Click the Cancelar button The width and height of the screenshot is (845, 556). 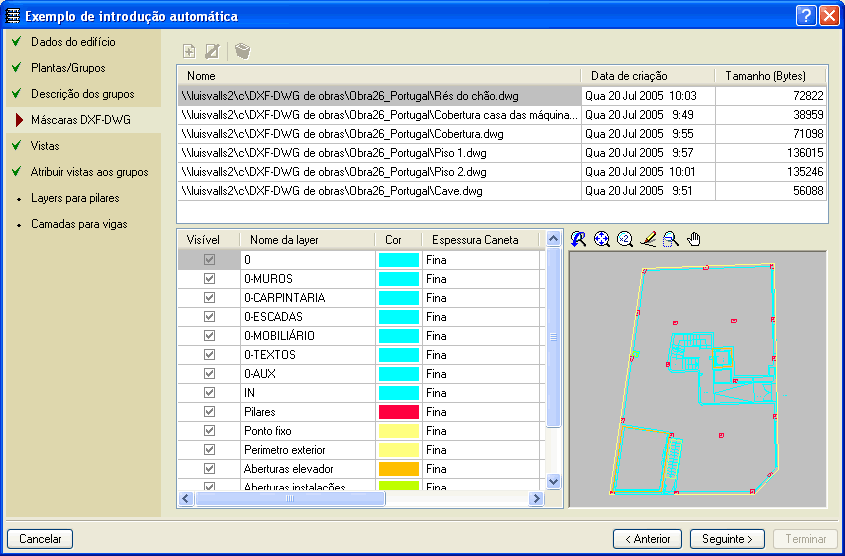pyautogui.click(x=40, y=539)
